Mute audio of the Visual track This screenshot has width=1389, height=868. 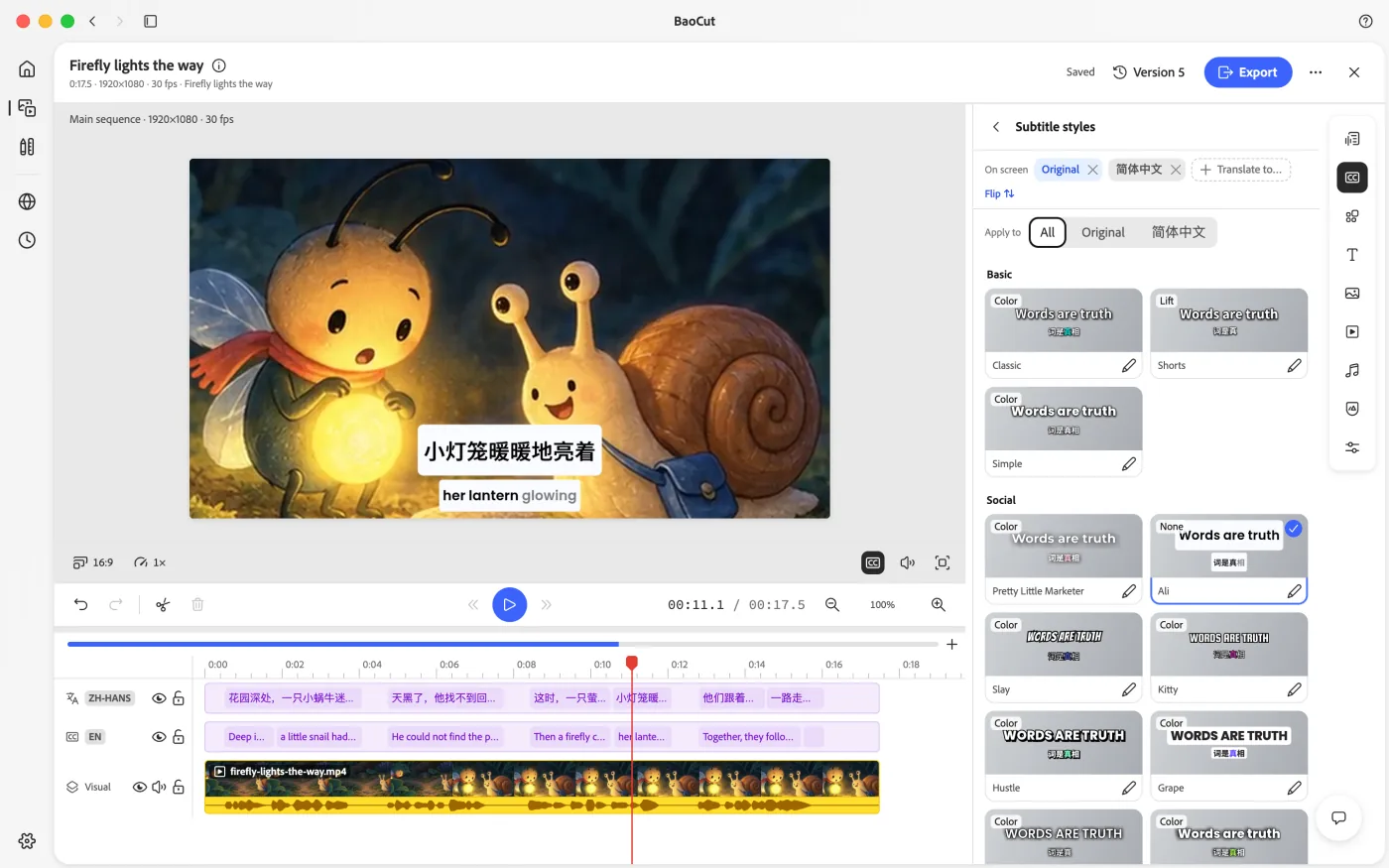pos(159,787)
